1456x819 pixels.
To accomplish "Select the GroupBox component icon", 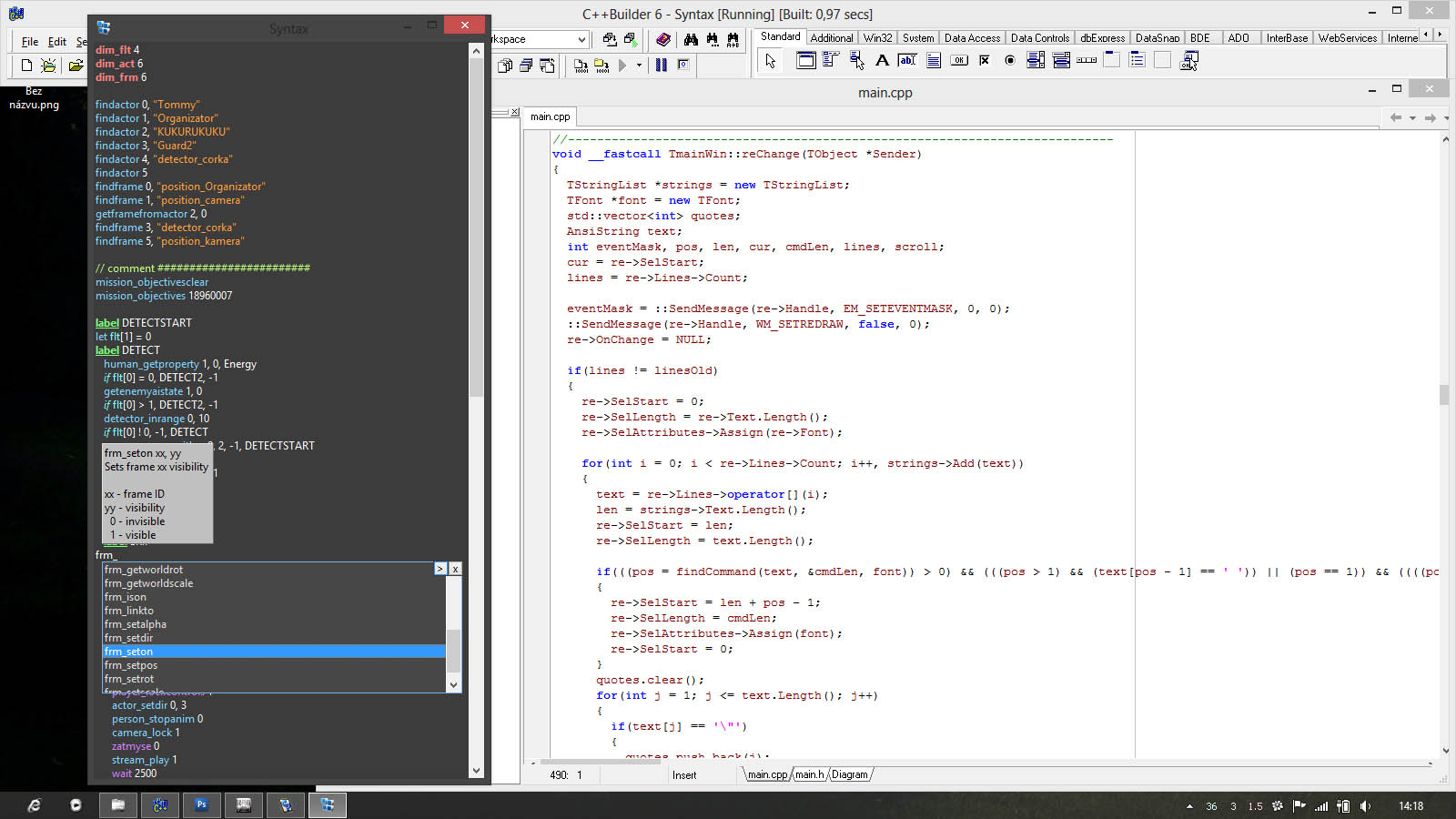I will (x=1112, y=60).
